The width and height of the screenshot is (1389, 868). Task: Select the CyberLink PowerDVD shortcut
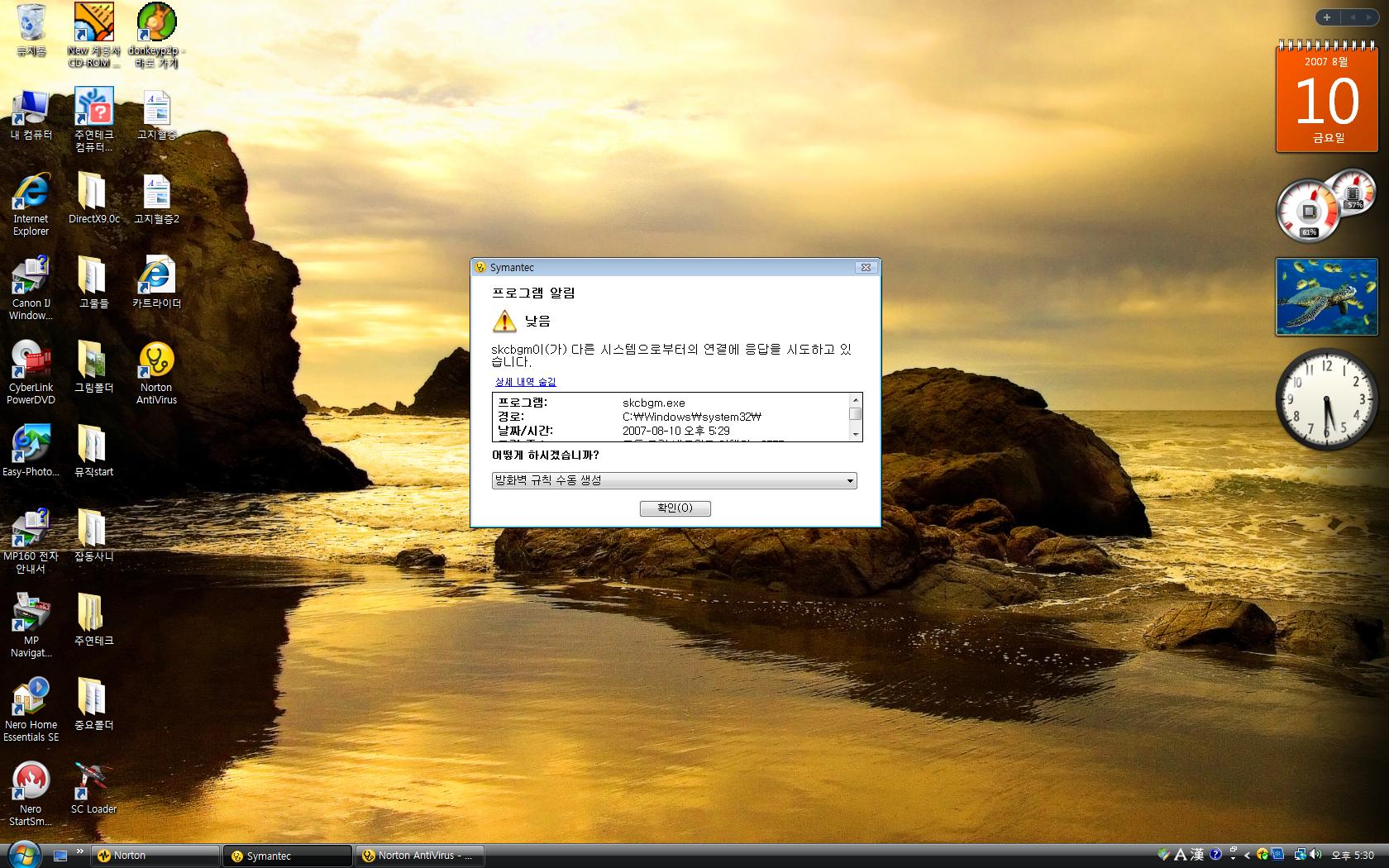[31, 373]
